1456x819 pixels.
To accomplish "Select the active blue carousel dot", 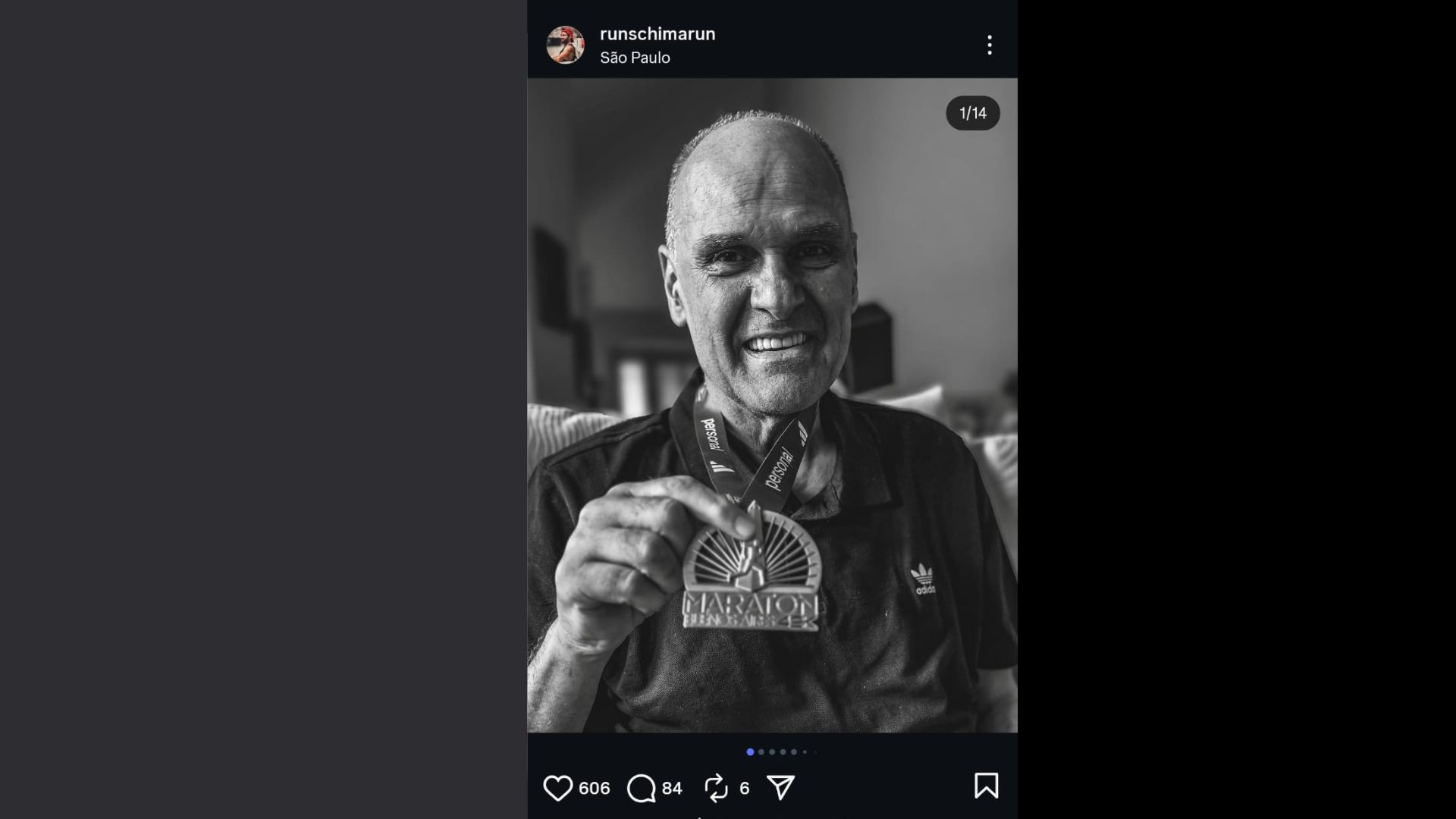I will [750, 752].
